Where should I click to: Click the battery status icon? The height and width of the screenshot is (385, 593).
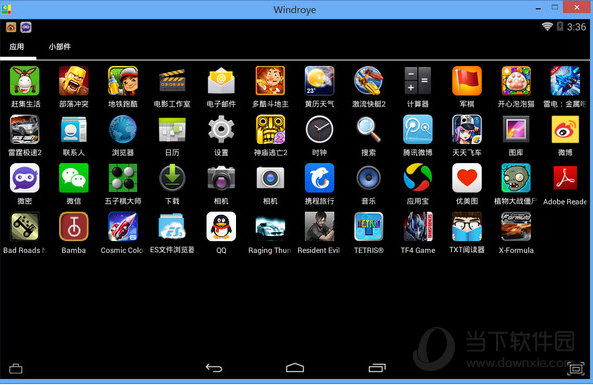tap(560, 26)
